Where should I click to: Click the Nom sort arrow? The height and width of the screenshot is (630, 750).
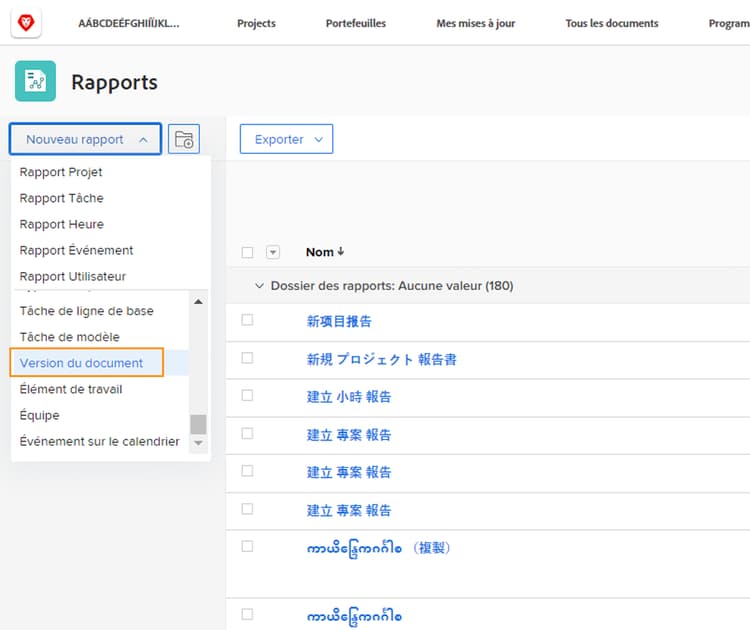(341, 252)
